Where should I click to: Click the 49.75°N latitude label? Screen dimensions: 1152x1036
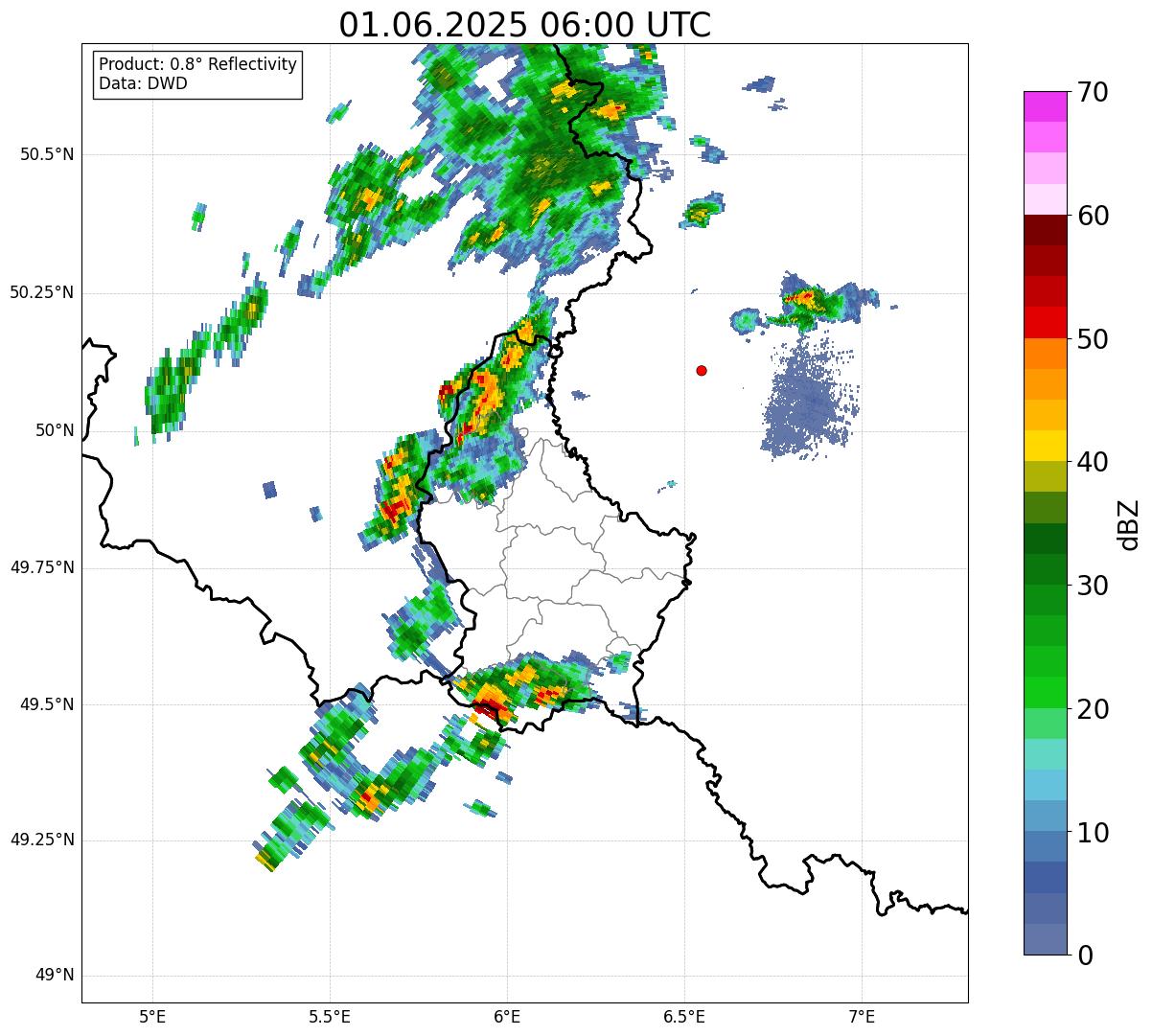[x=41, y=567]
